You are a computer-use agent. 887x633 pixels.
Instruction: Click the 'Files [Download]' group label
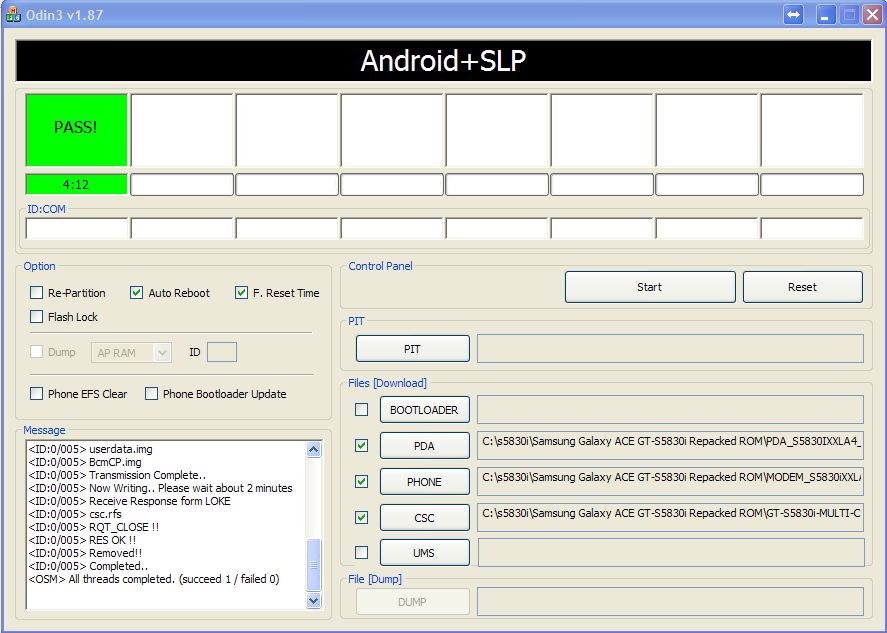[387, 383]
